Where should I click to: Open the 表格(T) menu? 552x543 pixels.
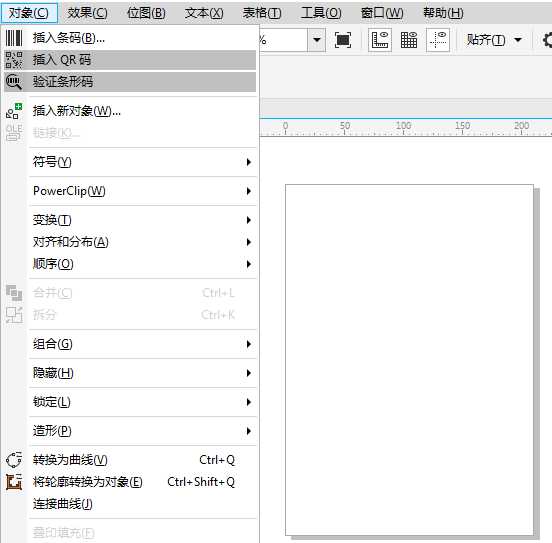click(x=262, y=13)
